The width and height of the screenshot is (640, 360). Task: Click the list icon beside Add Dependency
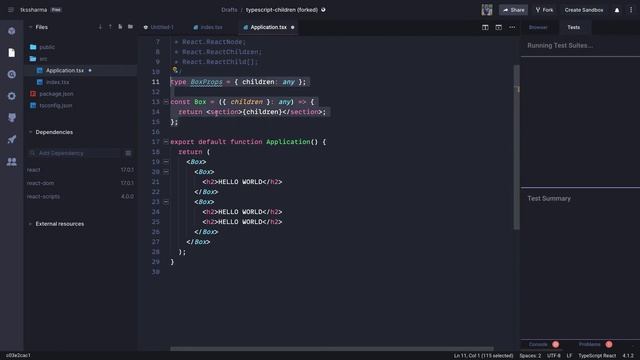tap(128, 153)
